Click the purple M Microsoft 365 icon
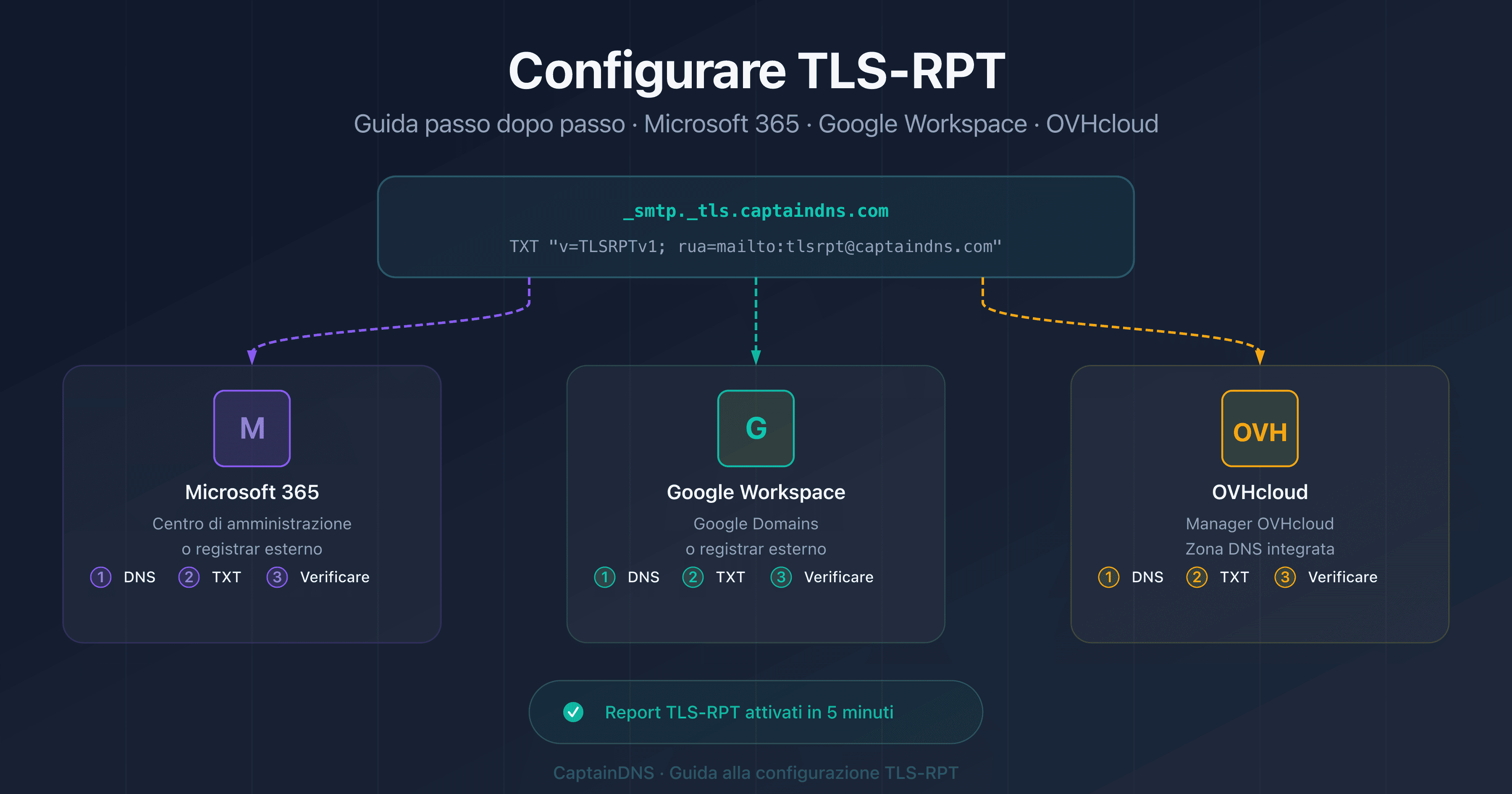 click(x=252, y=428)
